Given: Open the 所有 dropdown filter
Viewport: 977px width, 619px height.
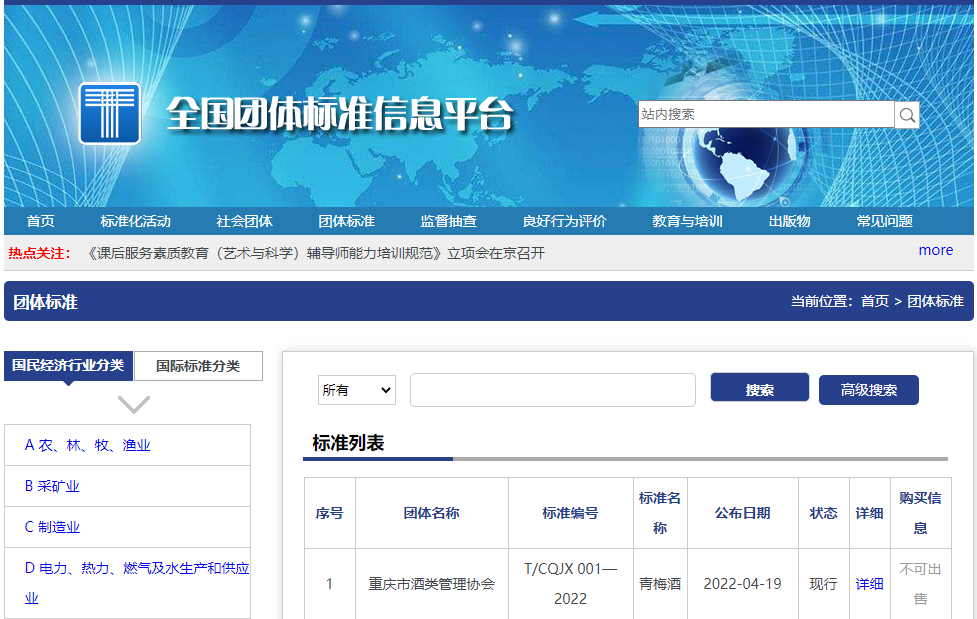Looking at the screenshot, I should 356,390.
